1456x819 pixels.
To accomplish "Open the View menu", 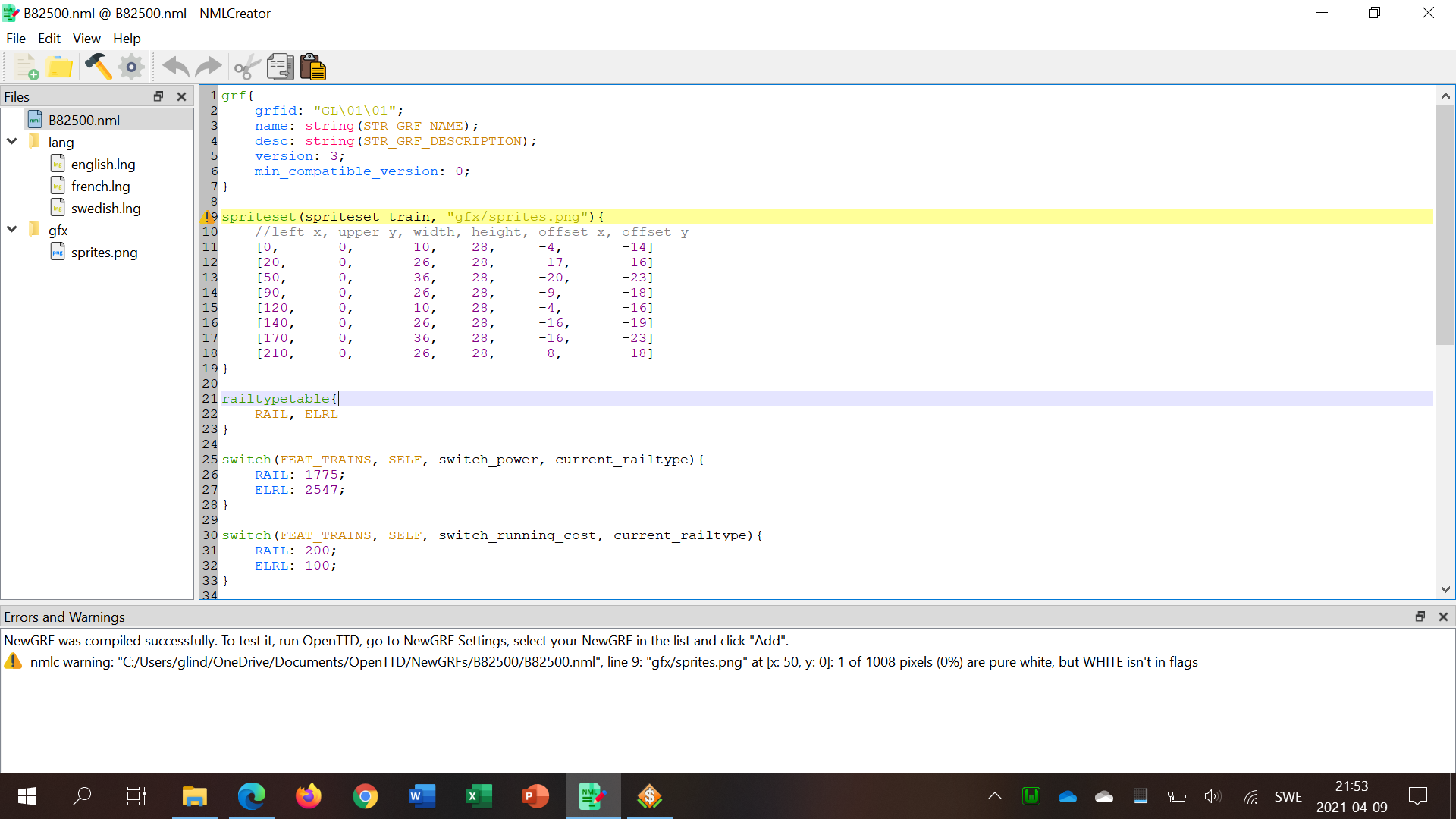I will tap(86, 39).
